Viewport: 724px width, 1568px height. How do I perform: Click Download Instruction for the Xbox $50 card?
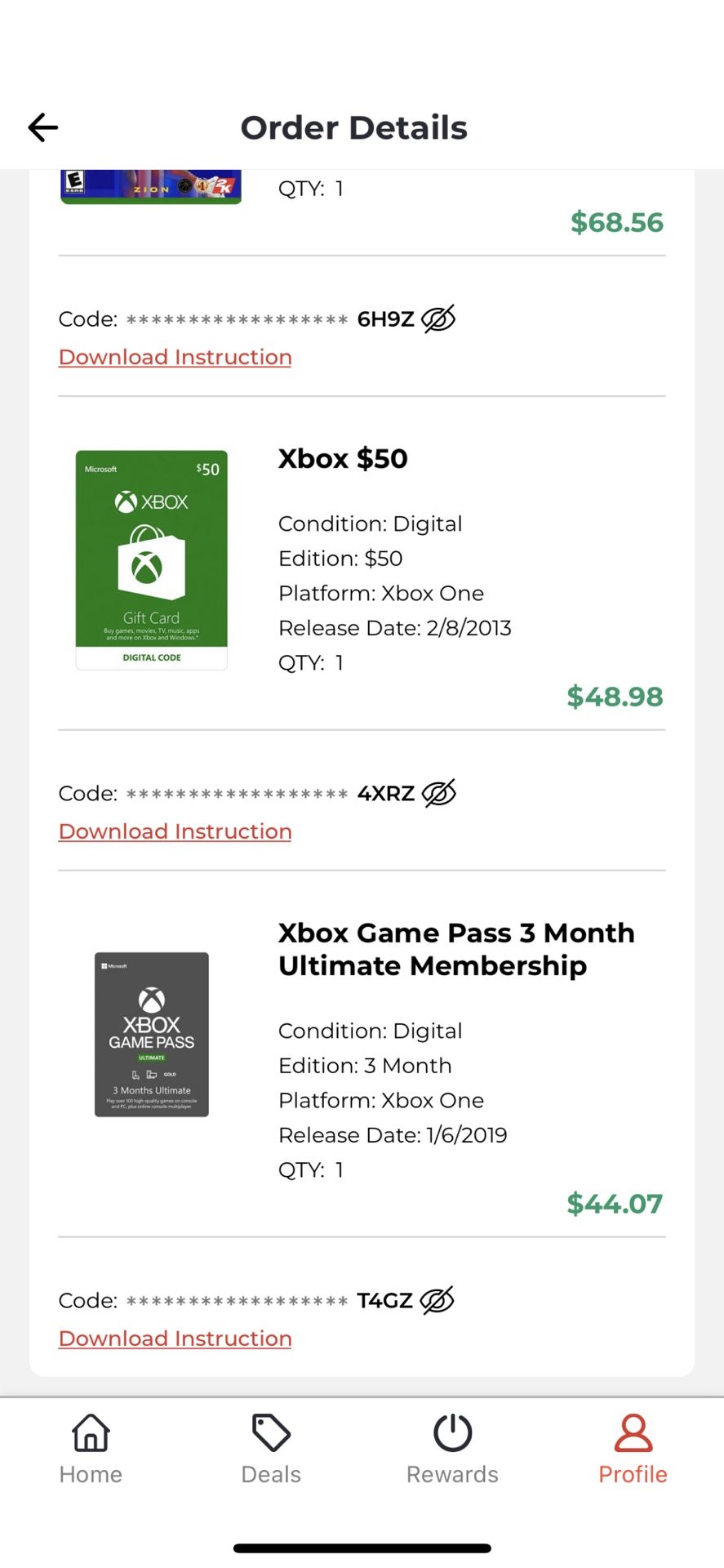(x=174, y=831)
